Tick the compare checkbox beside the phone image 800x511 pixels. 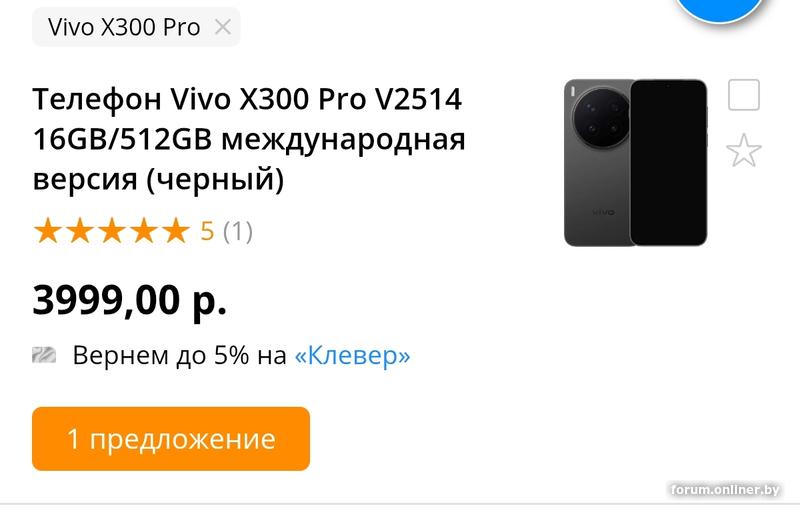click(743, 95)
